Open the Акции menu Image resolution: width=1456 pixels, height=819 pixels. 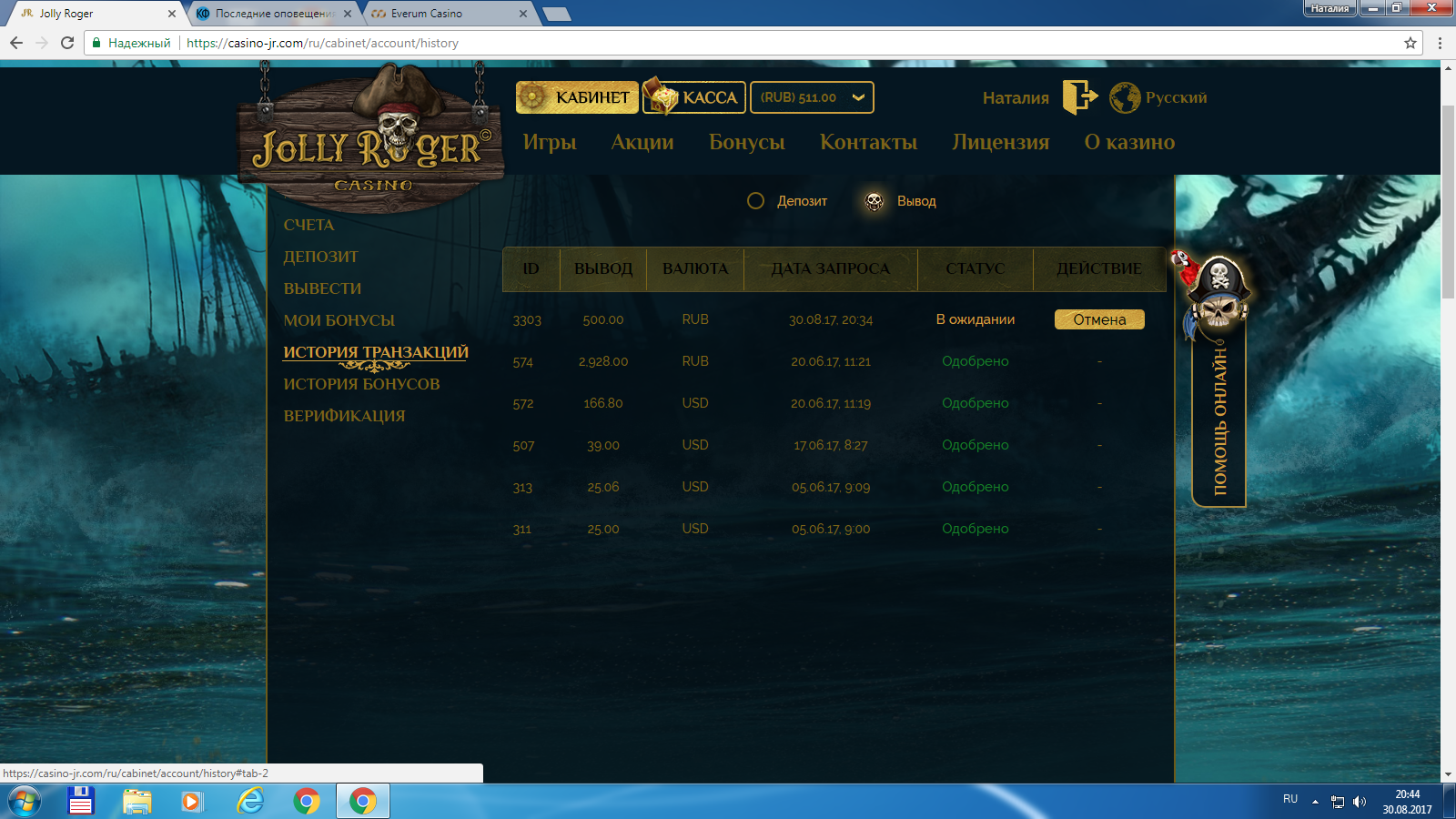(x=642, y=142)
